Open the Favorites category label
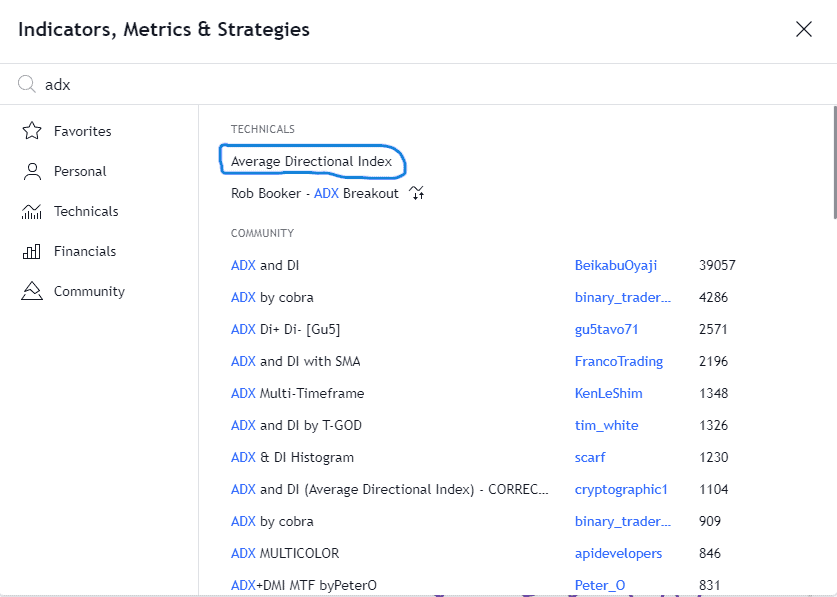 83,131
